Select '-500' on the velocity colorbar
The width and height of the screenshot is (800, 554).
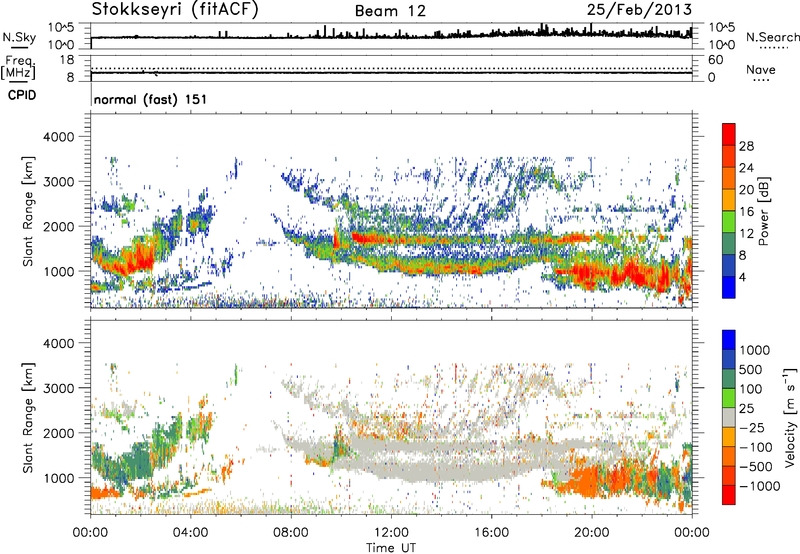[755, 467]
